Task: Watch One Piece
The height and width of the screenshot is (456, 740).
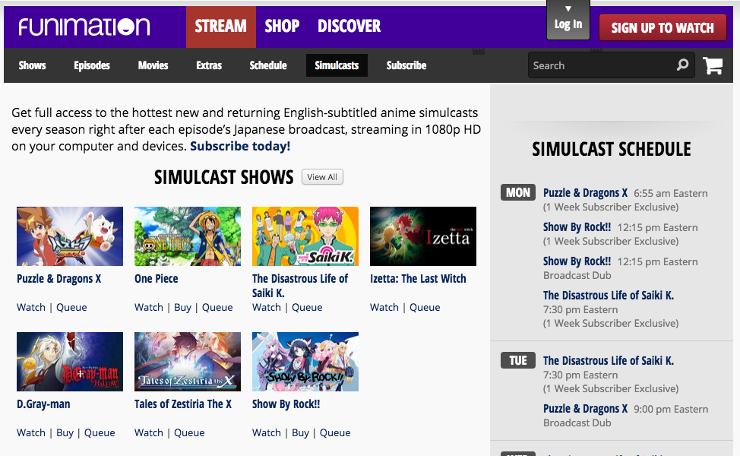Action: (x=149, y=307)
